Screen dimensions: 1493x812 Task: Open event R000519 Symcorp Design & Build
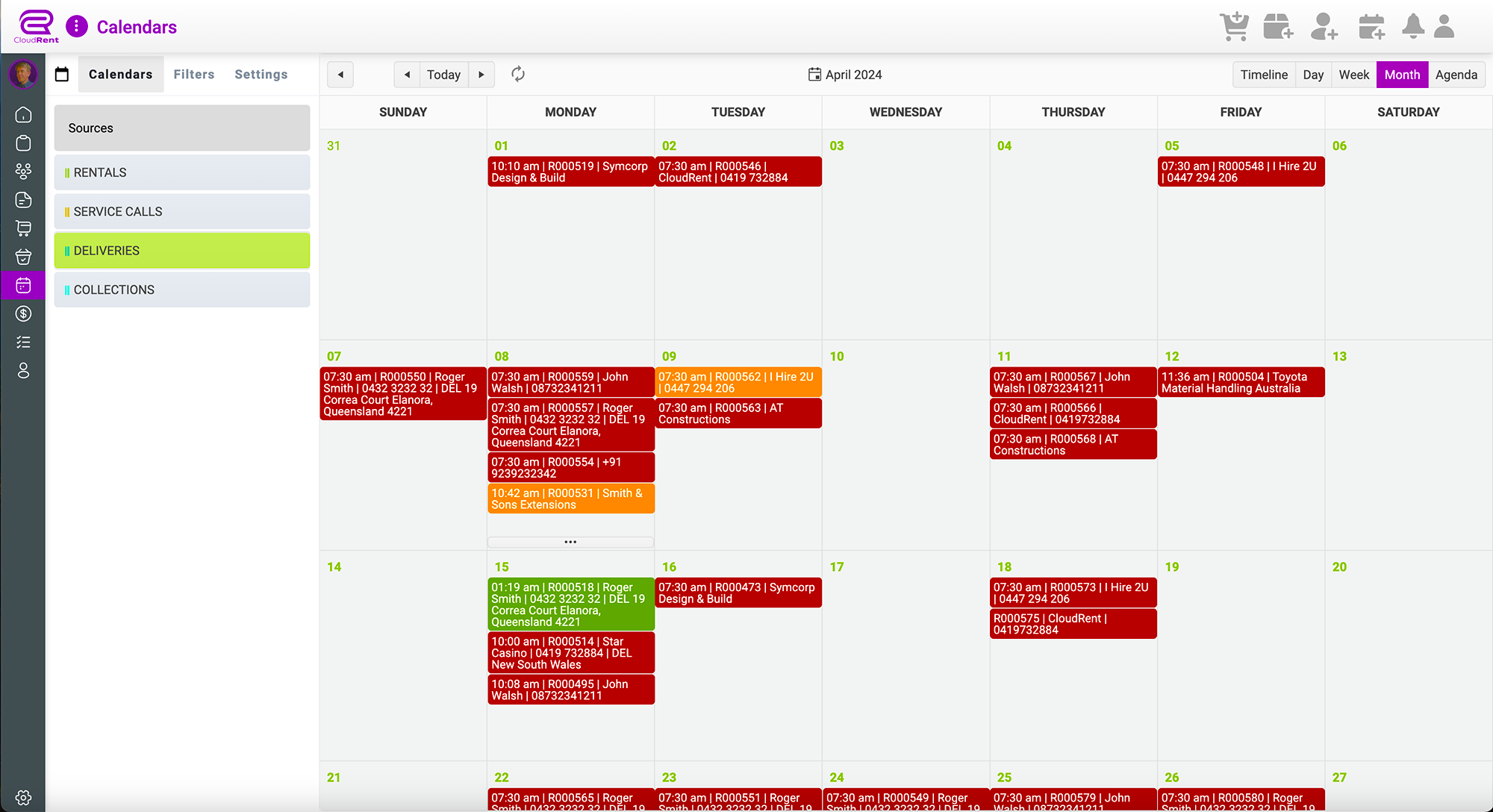pos(570,172)
